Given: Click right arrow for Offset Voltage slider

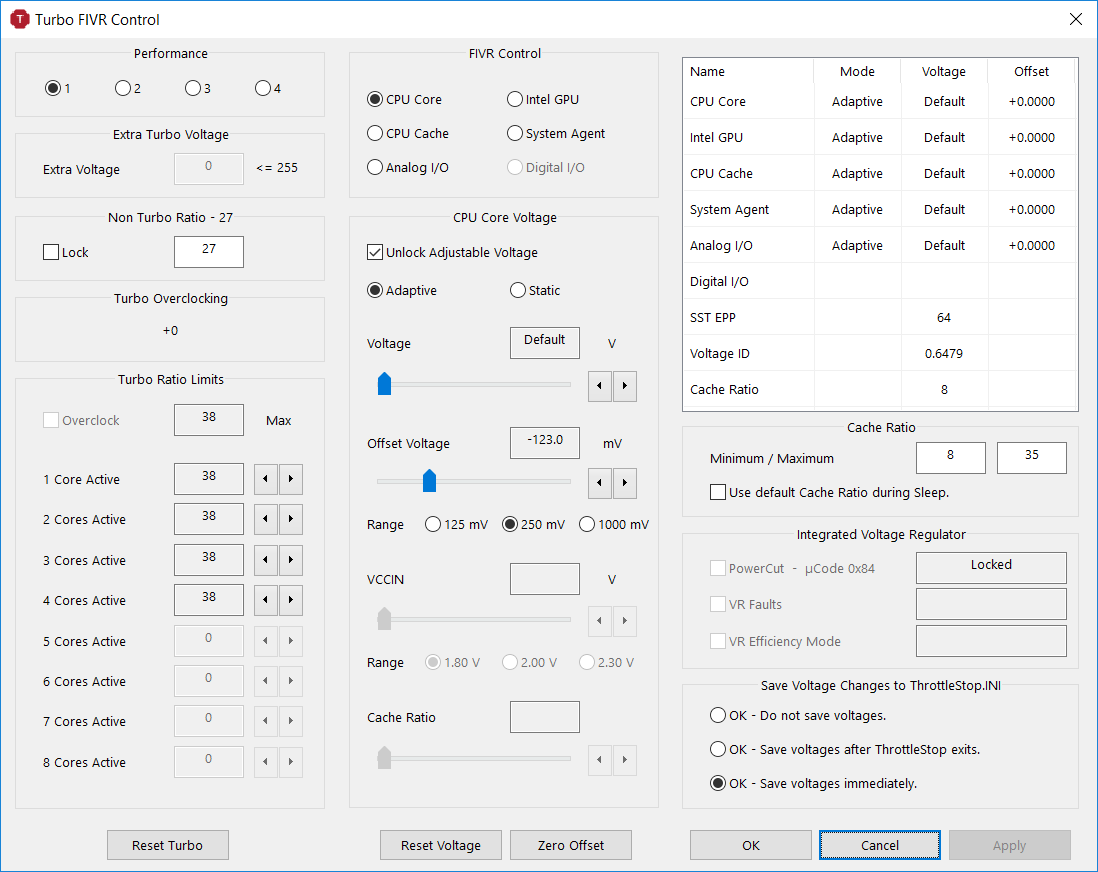Looking at the screenshot, I should pyautogui.click(x=625, y=484).
